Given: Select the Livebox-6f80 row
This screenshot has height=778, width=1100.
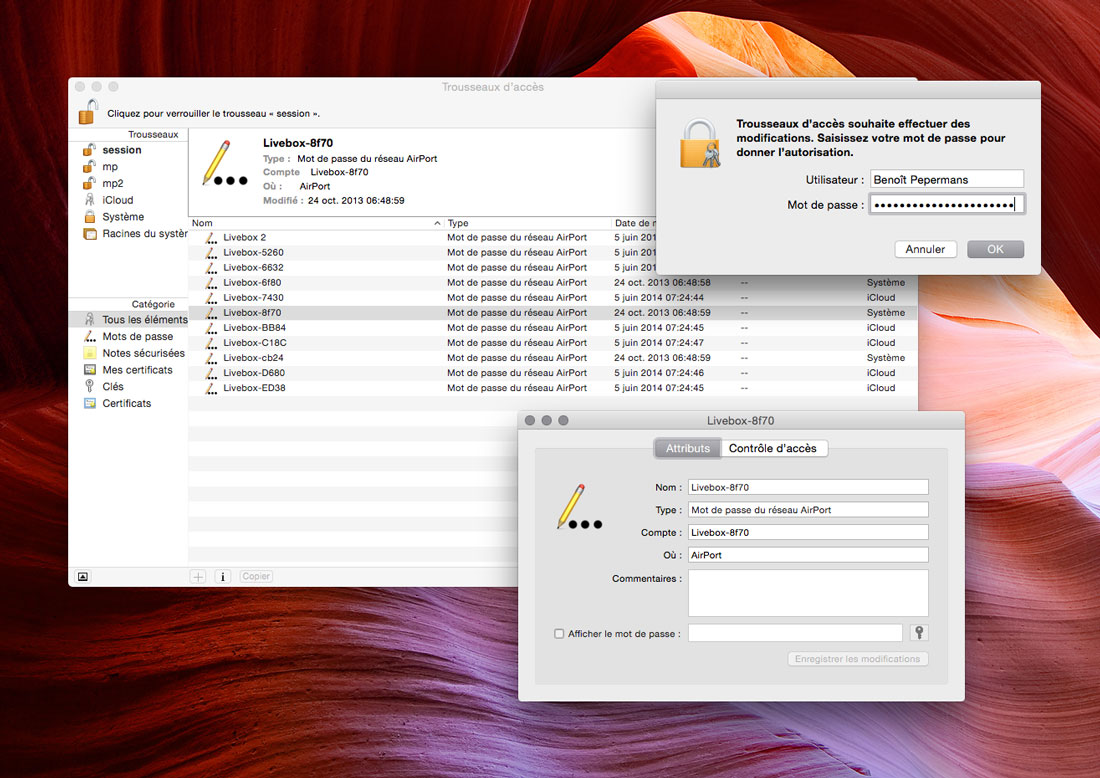Looking at the screenshot, I should click(x=552, y=283).
